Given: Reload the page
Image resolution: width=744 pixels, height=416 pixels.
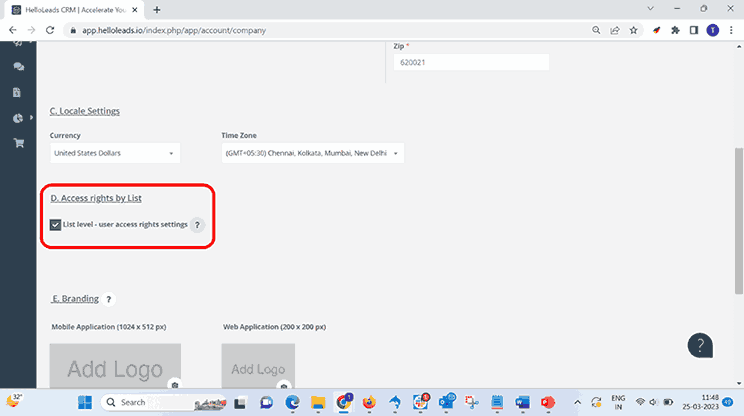Looking at the screenshot, I should pos(50,30).
